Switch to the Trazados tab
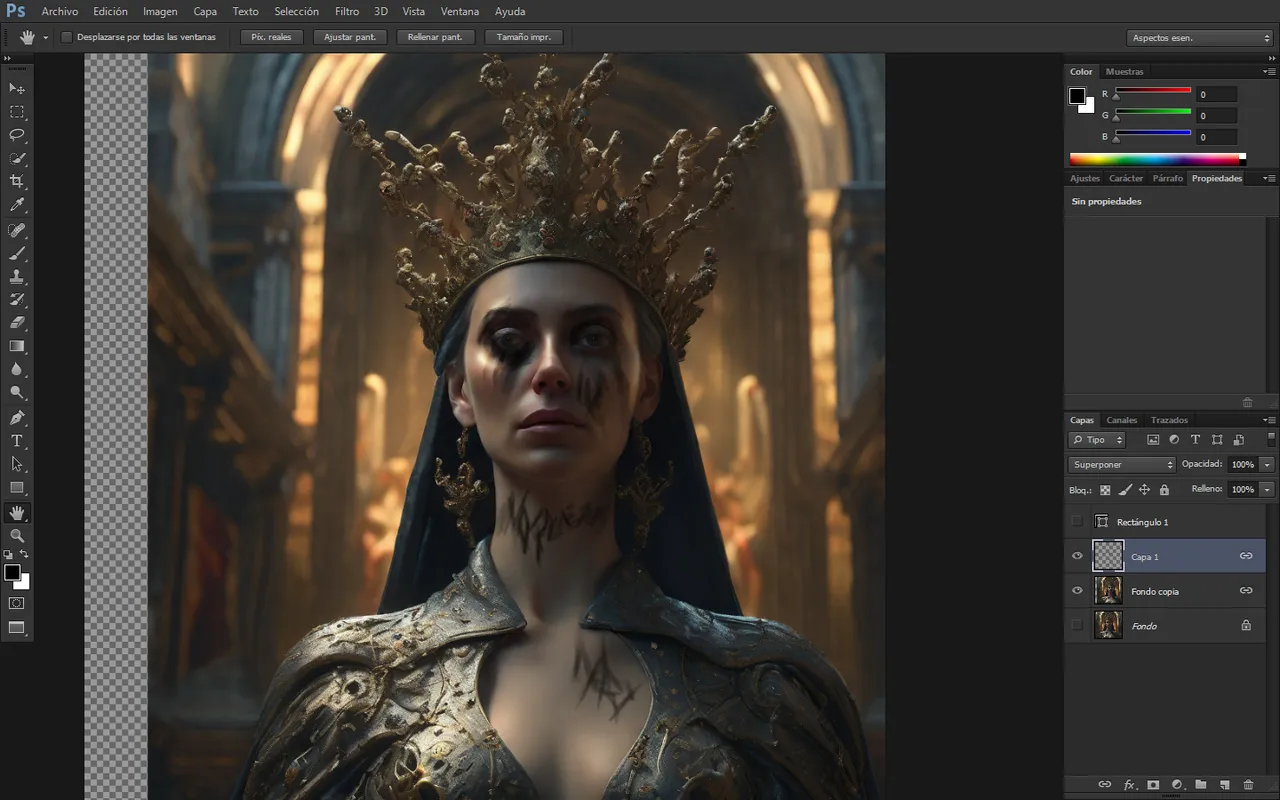1280x800 pixels. (x=1169, y=420)
